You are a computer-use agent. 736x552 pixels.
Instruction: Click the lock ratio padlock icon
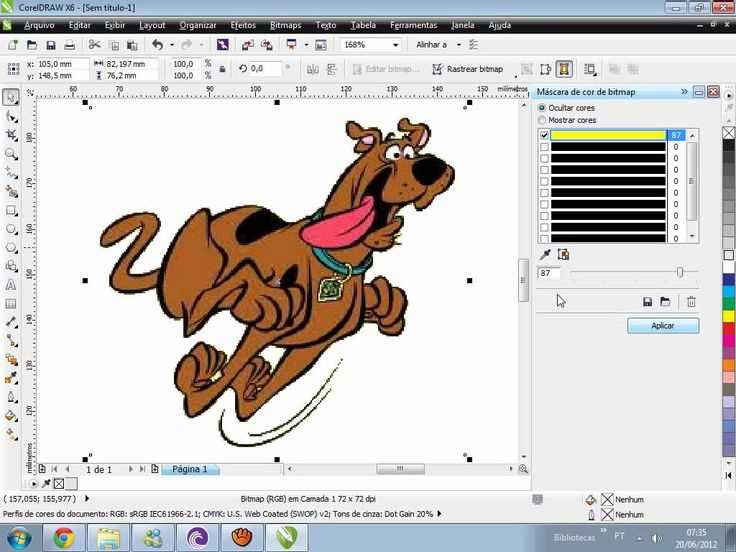(x=222, y=69)
